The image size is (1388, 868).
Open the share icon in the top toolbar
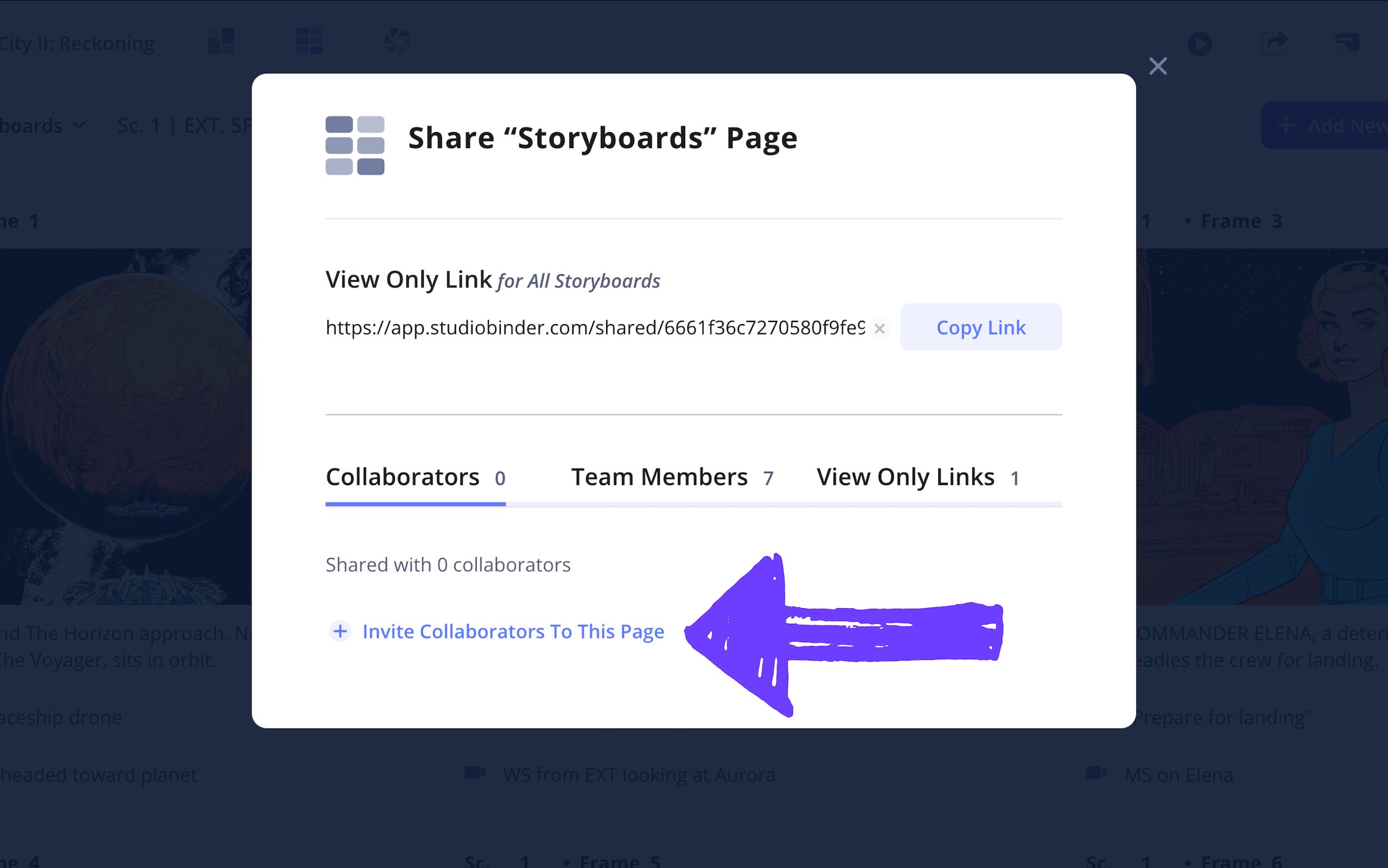click(x=1276, y=44)
